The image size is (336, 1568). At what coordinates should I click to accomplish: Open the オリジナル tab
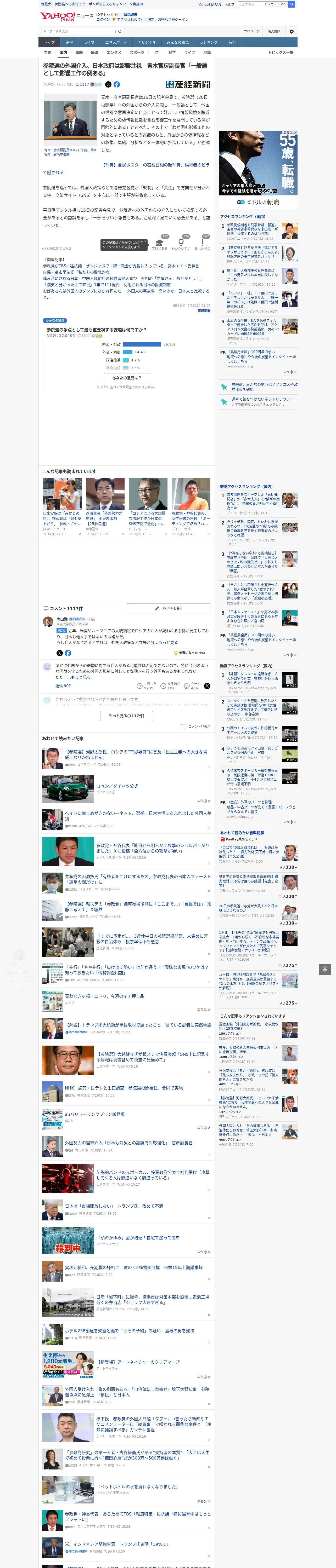click(x=147, y=43)
